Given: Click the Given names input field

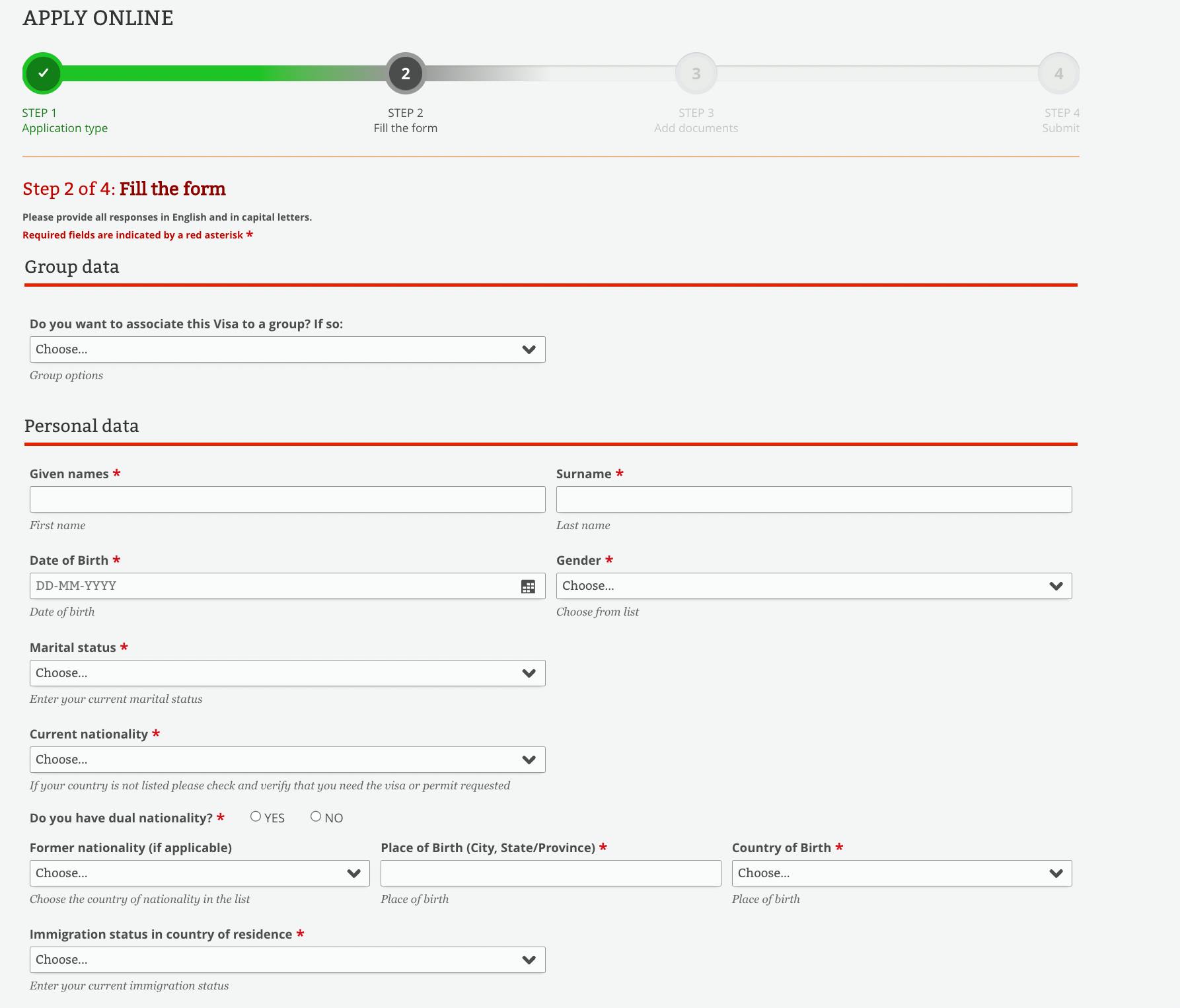Looking at the screenshot, I should [287, 499].
